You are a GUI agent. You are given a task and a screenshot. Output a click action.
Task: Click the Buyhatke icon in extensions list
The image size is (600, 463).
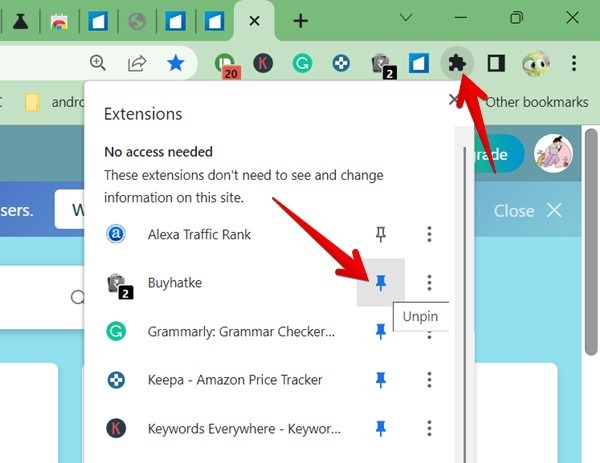click(120, 286)
